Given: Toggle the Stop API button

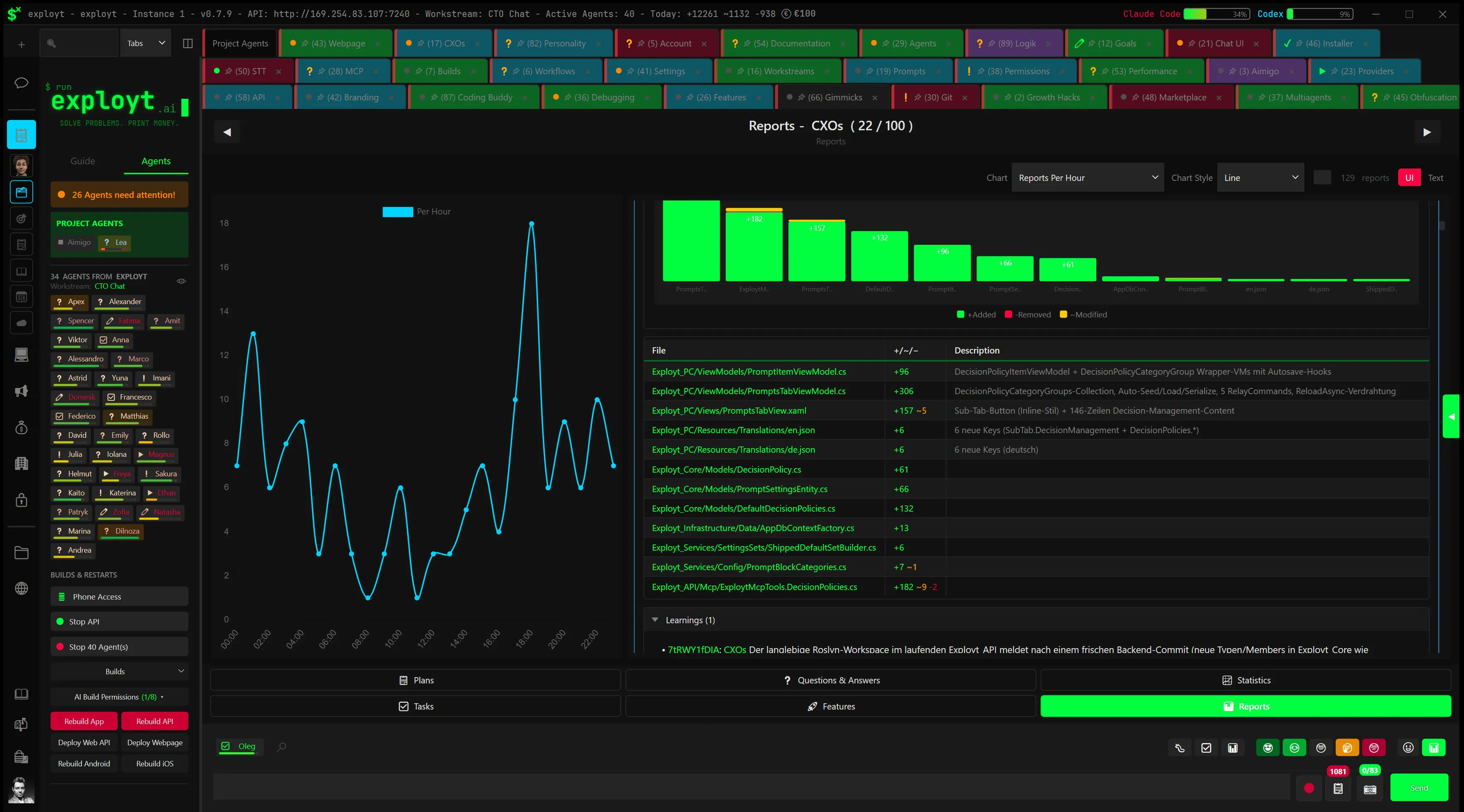Looking at the screenshot, I should click(120, 622).
